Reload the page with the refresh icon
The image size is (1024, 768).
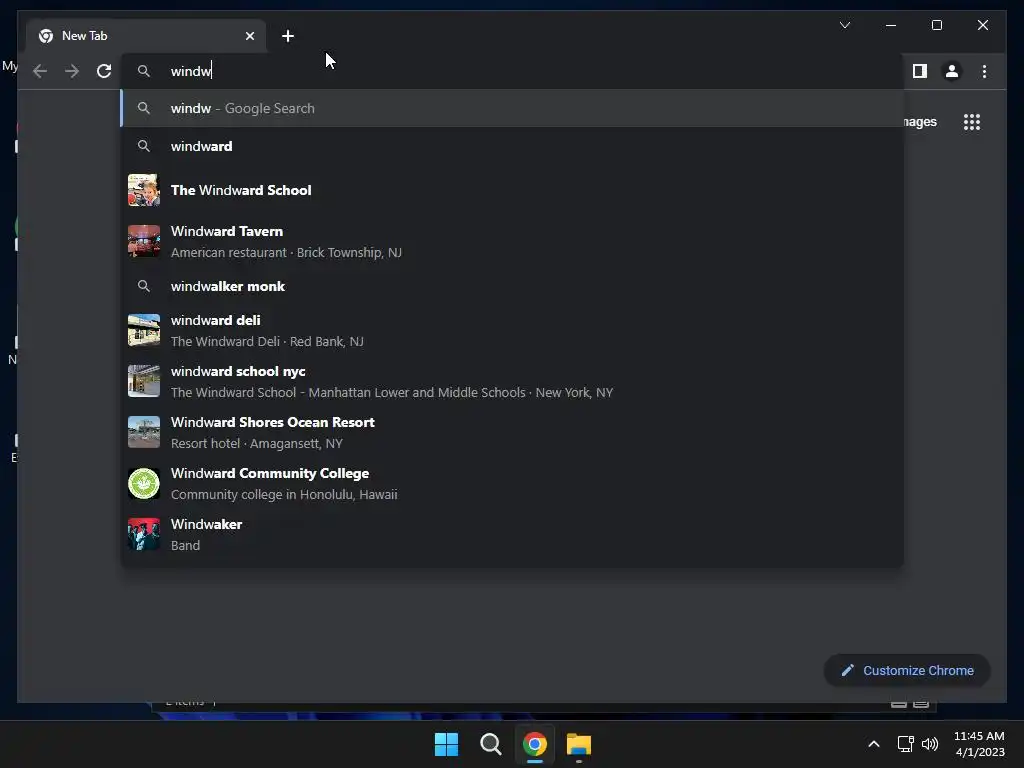click(x=104, y=71)
